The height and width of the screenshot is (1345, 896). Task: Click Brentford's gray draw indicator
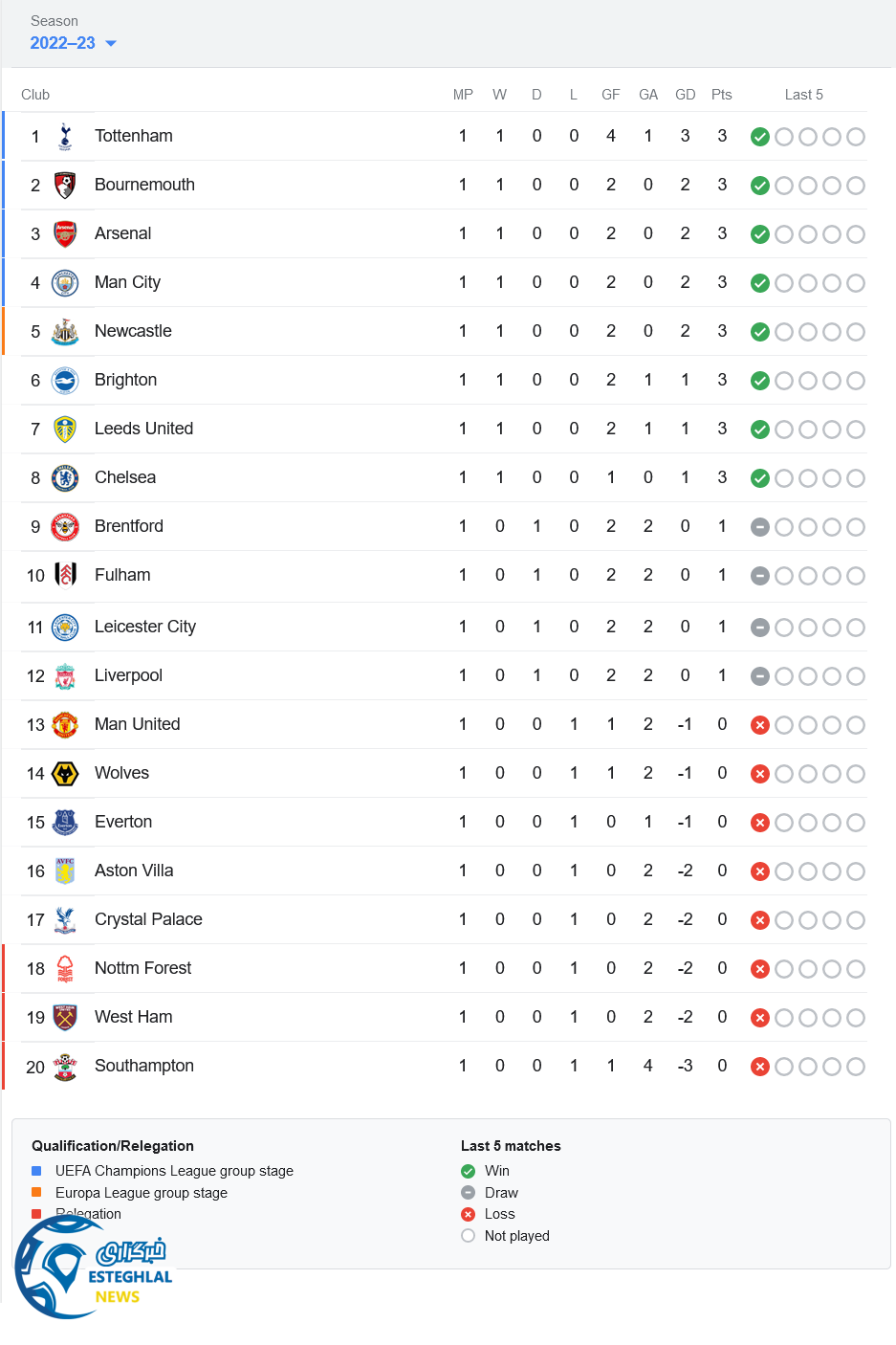[x=760, y=527]
